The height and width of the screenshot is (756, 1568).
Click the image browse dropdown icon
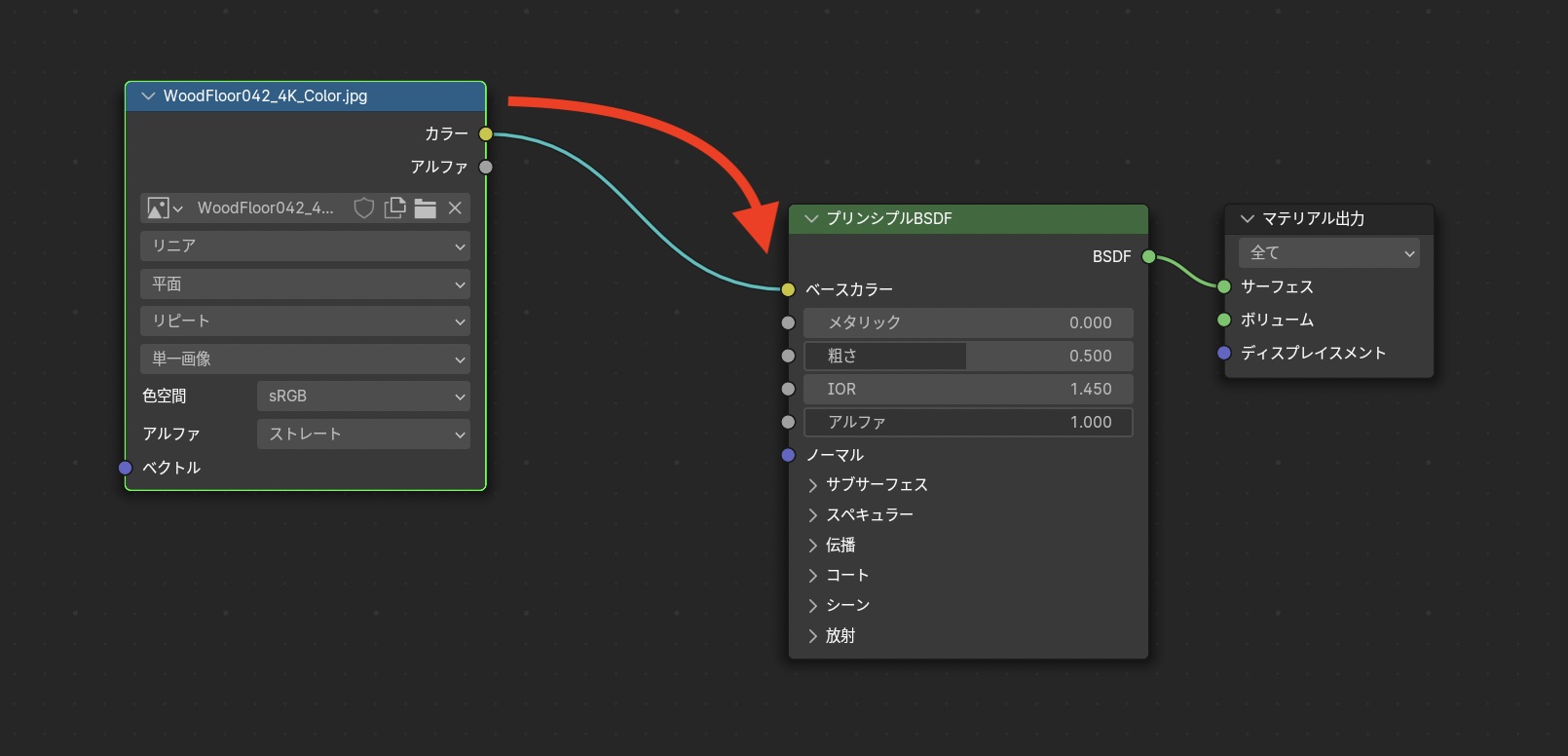(x=164, y=208)
